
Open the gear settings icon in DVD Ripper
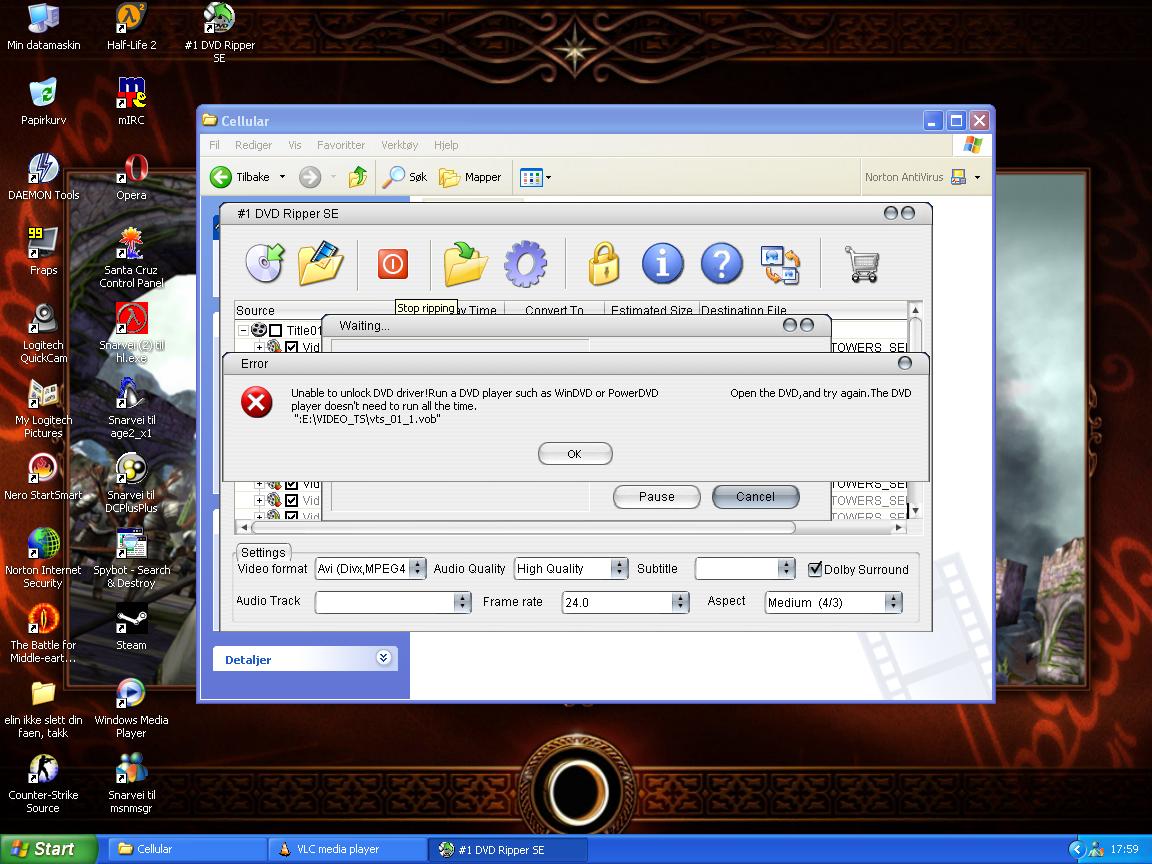525,264
